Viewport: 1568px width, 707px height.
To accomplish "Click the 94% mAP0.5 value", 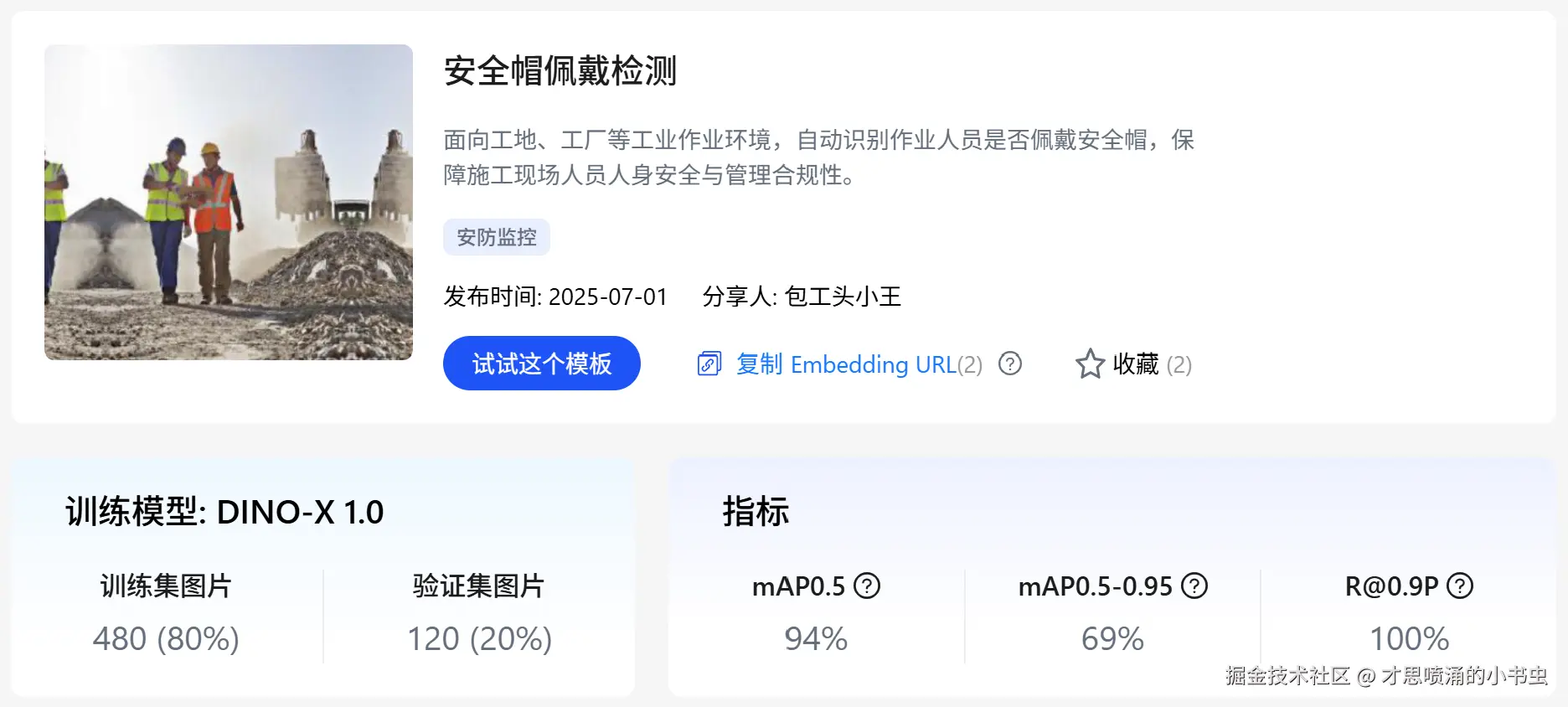I will pos(816,638).
